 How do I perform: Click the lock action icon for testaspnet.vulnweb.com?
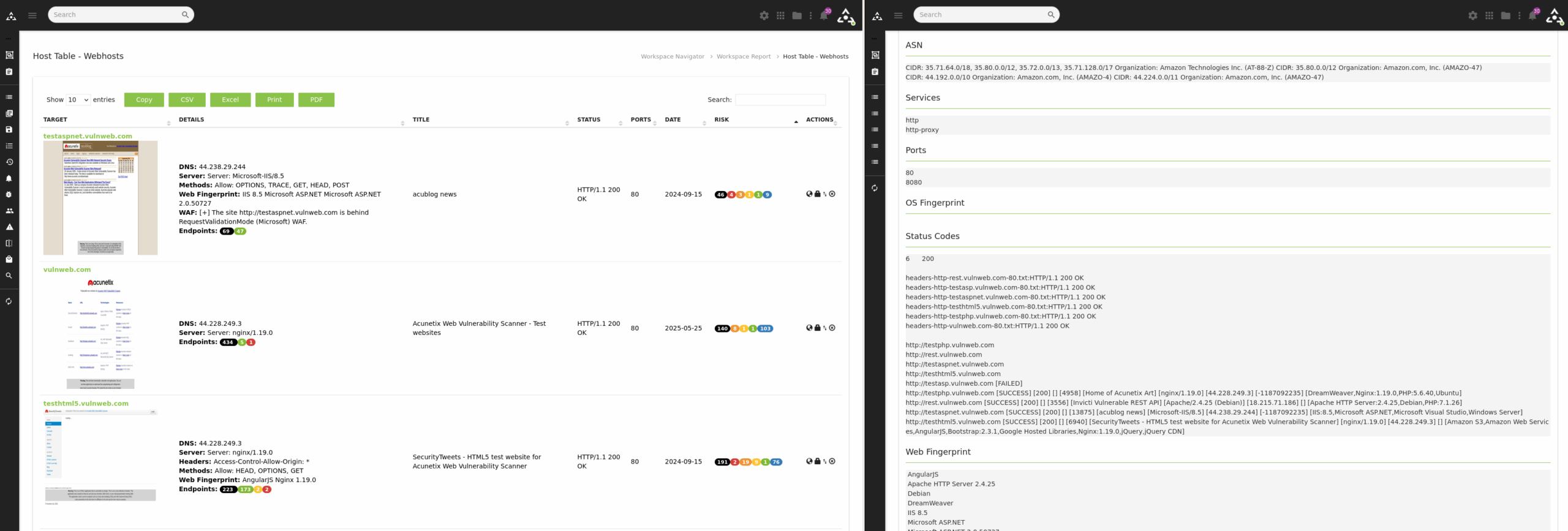[817, 194]
